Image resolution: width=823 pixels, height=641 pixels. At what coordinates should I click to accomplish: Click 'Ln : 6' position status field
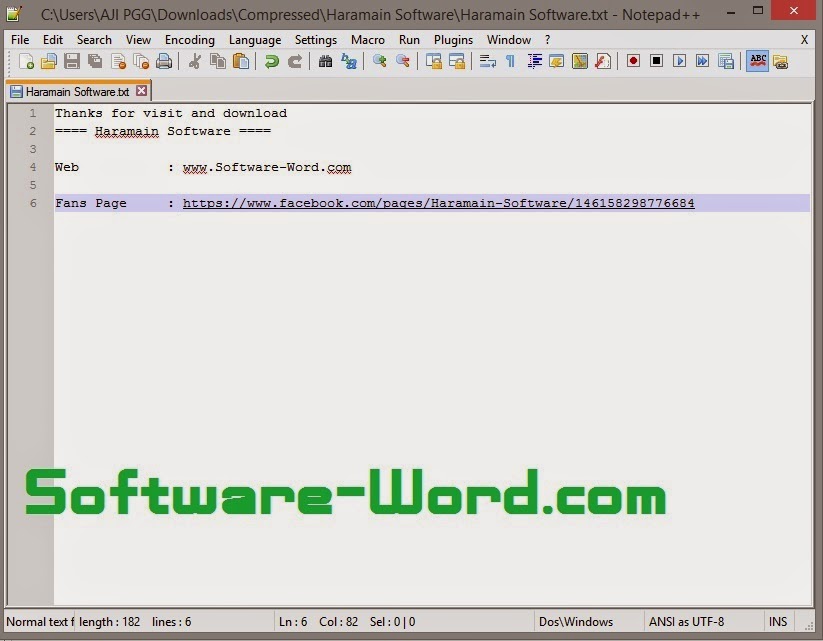(x=293, y=622)
